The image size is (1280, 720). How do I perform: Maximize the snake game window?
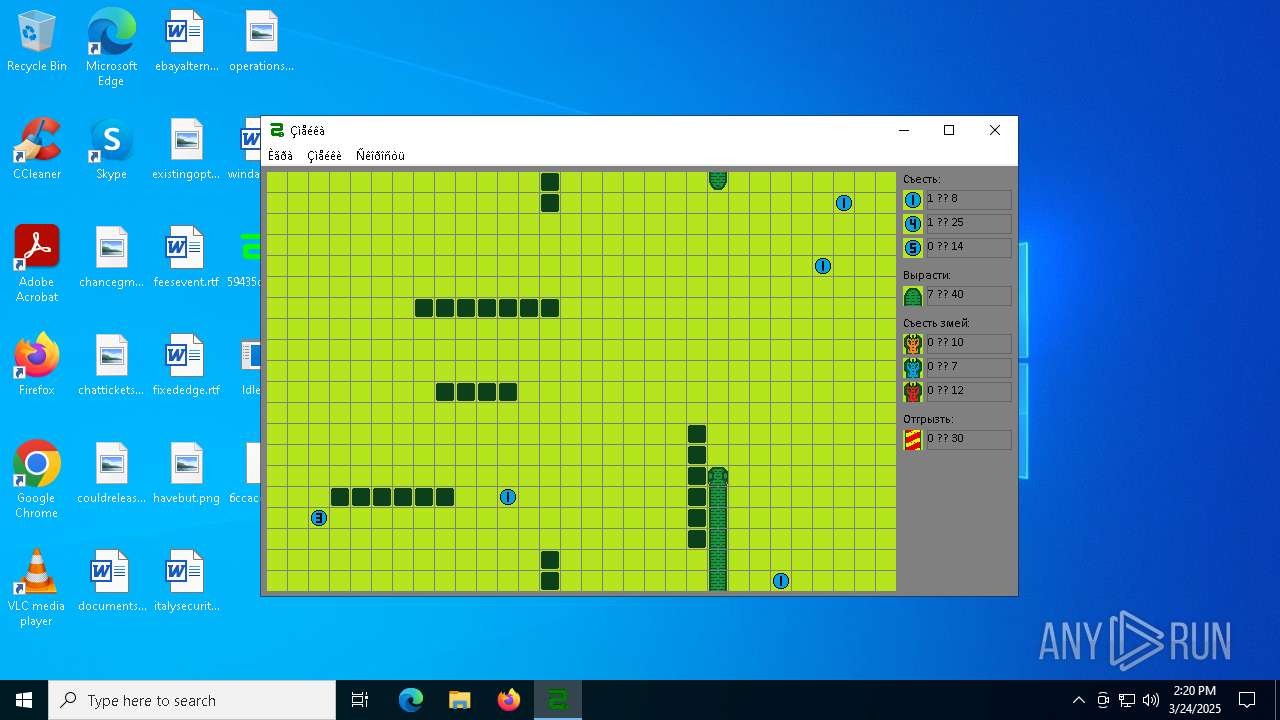949,130
